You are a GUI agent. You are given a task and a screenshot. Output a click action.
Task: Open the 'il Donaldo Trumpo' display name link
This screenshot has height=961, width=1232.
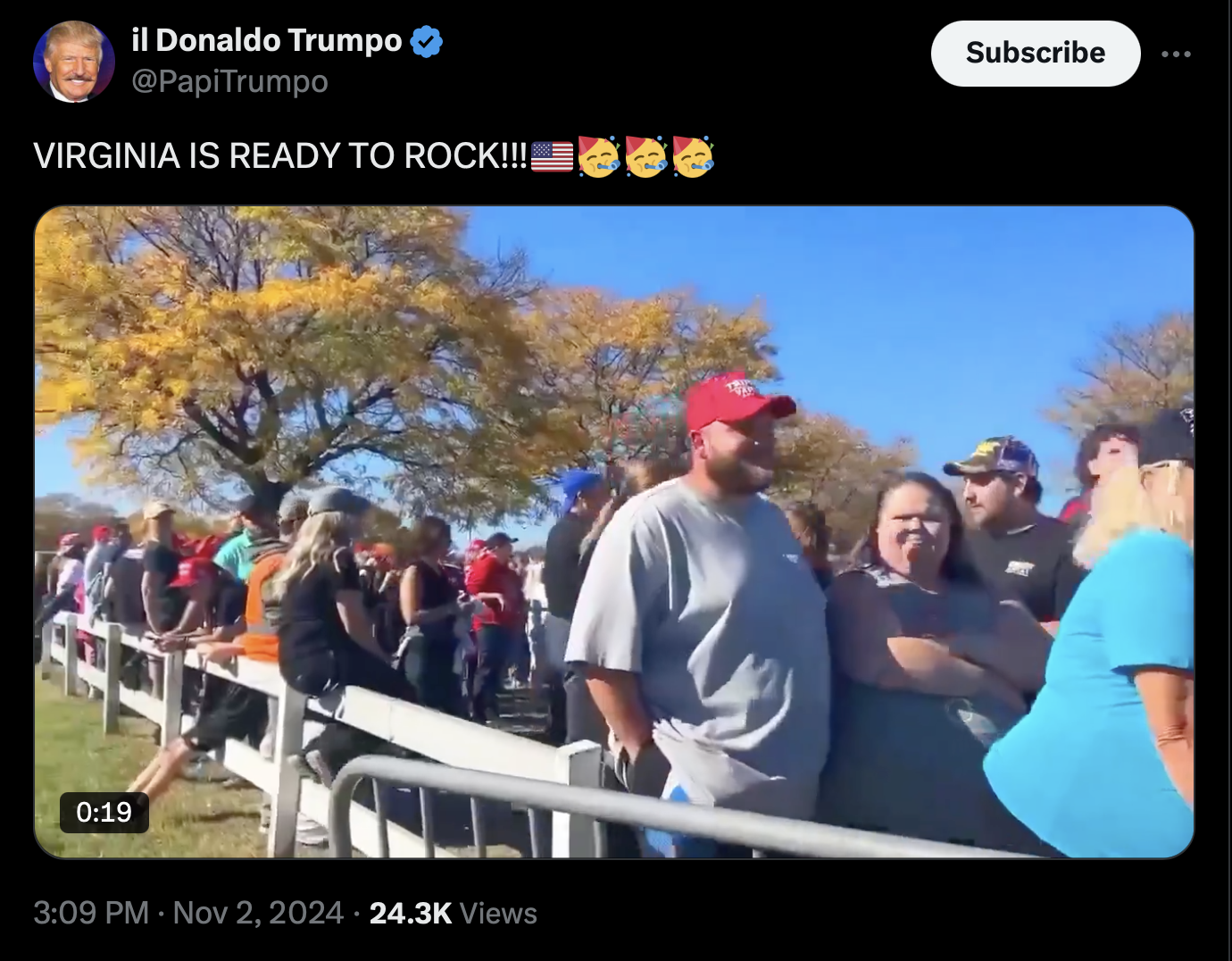tap(267, 40)
